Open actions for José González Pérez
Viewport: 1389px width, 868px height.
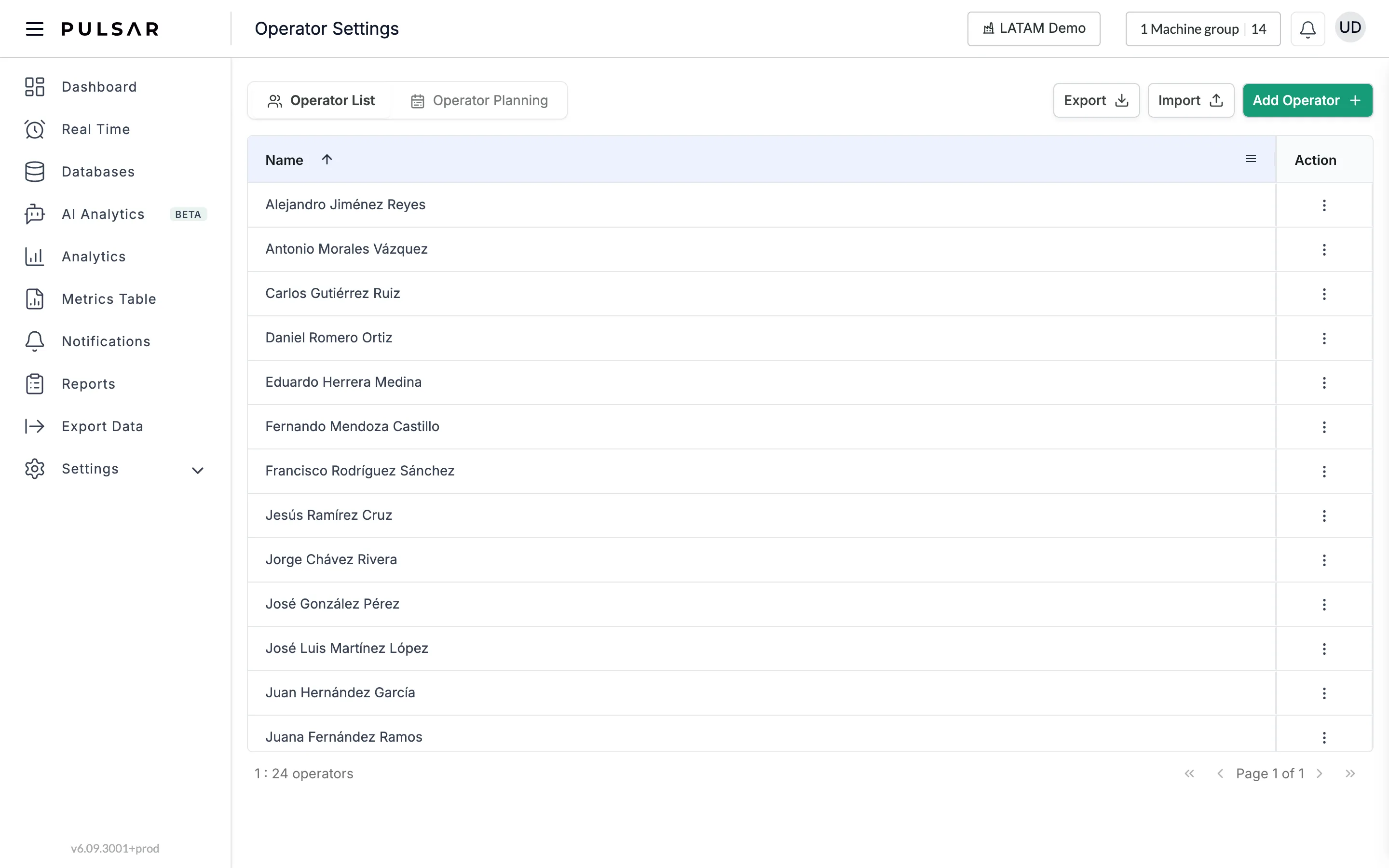[1324, 604]
